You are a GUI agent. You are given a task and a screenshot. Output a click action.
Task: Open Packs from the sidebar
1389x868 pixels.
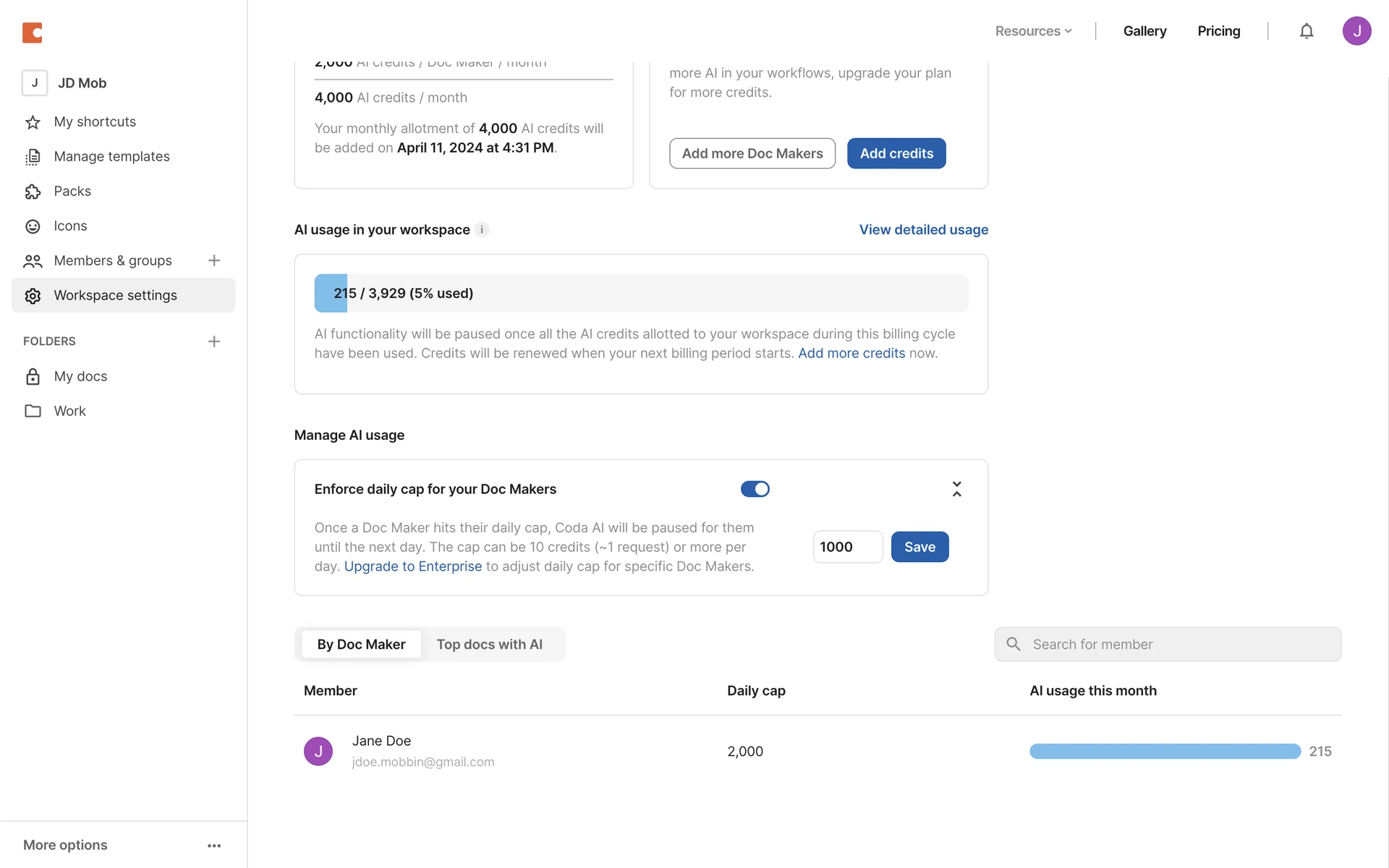click(x=72, y=191)
